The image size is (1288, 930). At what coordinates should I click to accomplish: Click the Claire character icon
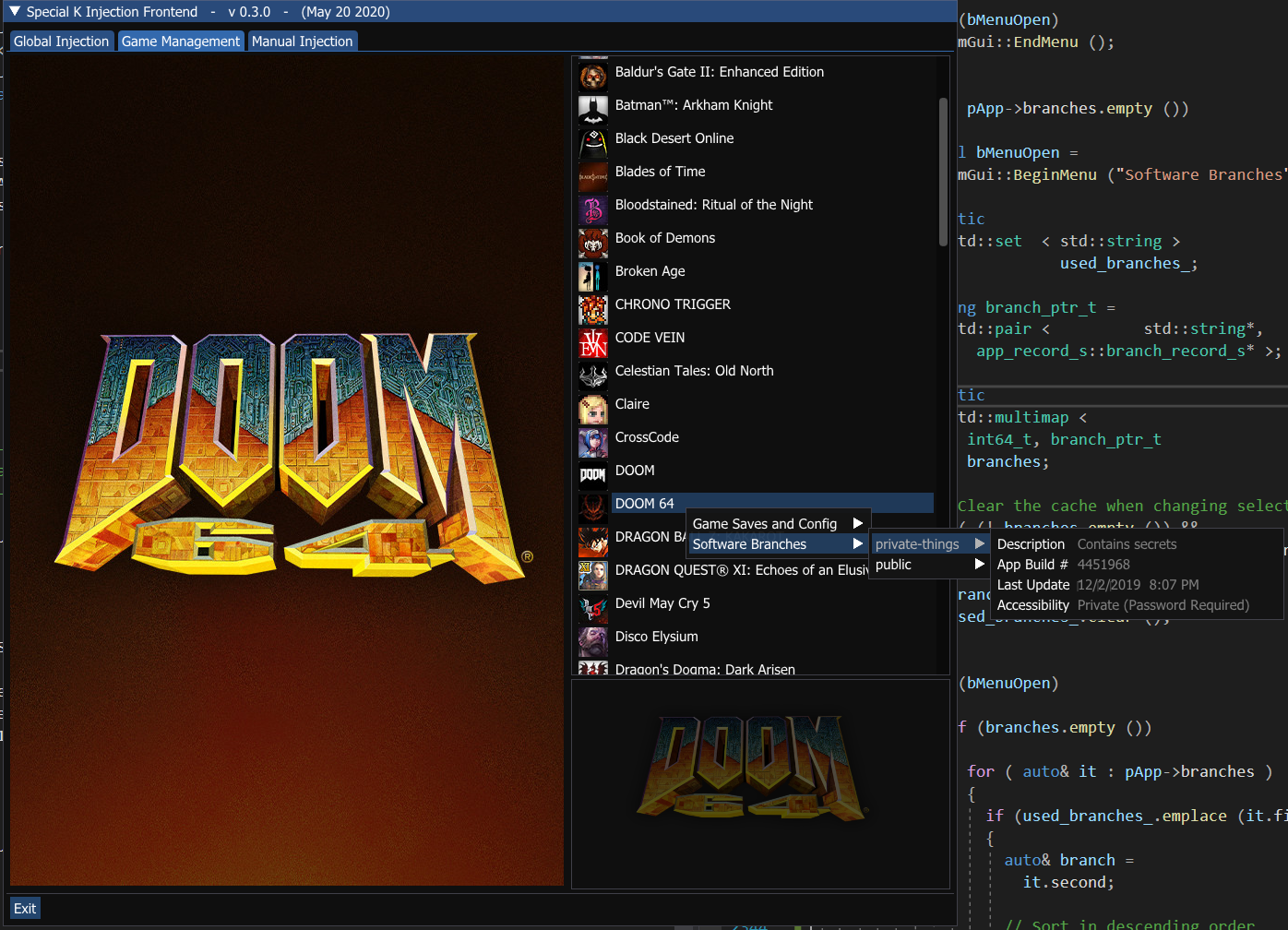coord(592,410)
